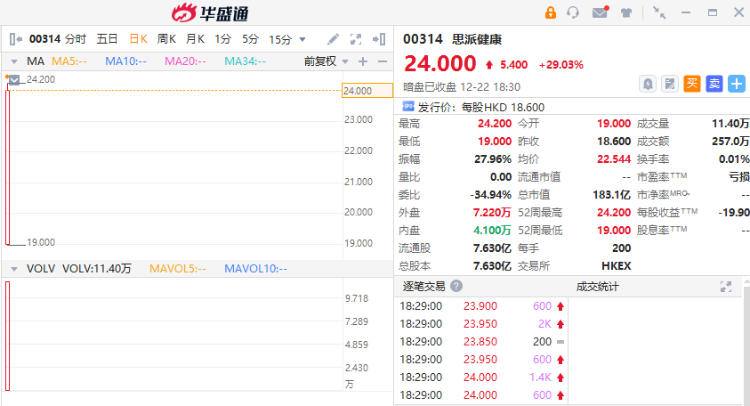The image size is (750, 406).
Task: Open the messages envelope icon
Action: pos(600,13)
